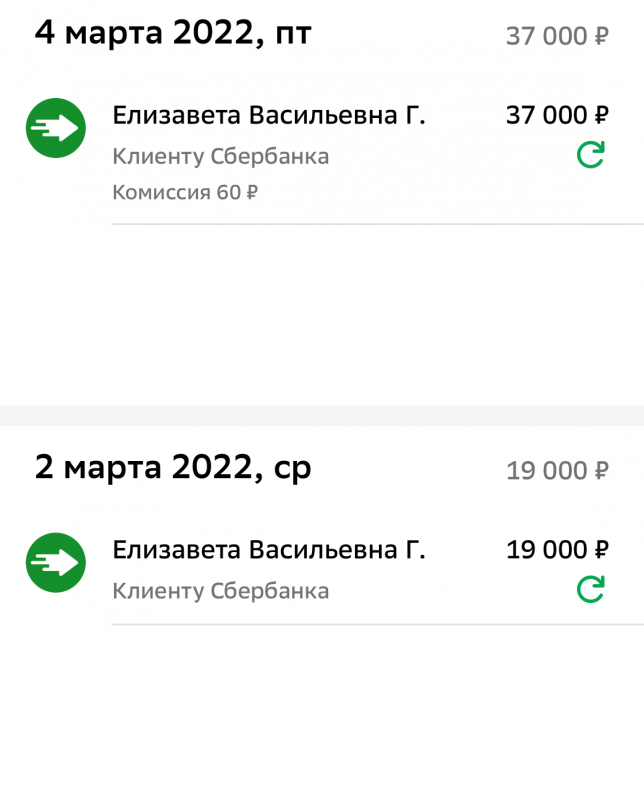644x800 pixels.
Task: Open the 4 March transfer to Елизавета Васильевна Г.
Action: 269,116
